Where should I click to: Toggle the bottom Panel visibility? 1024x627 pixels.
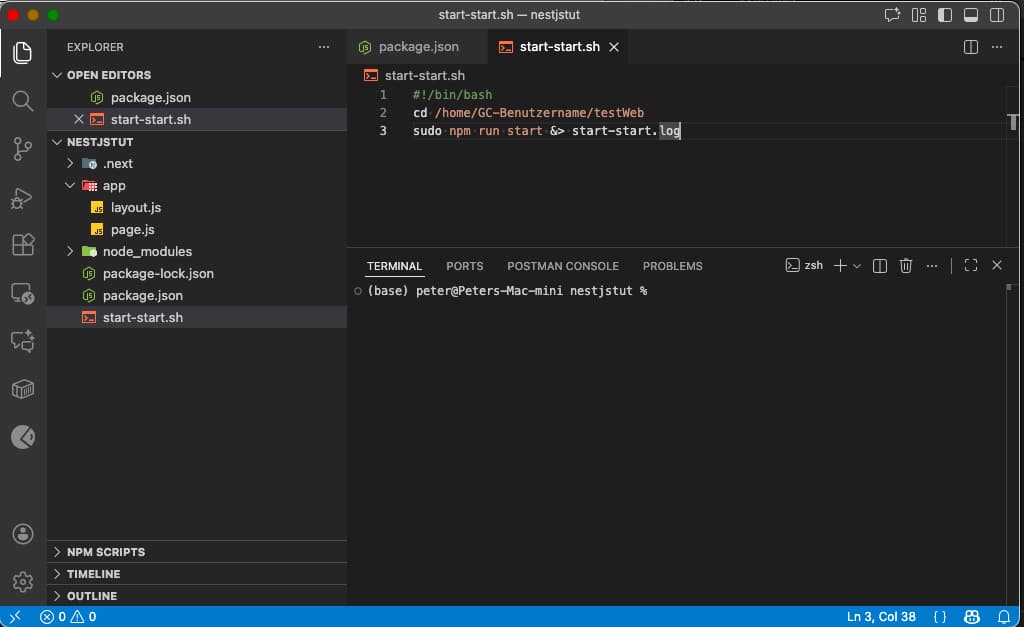point(971,15)
